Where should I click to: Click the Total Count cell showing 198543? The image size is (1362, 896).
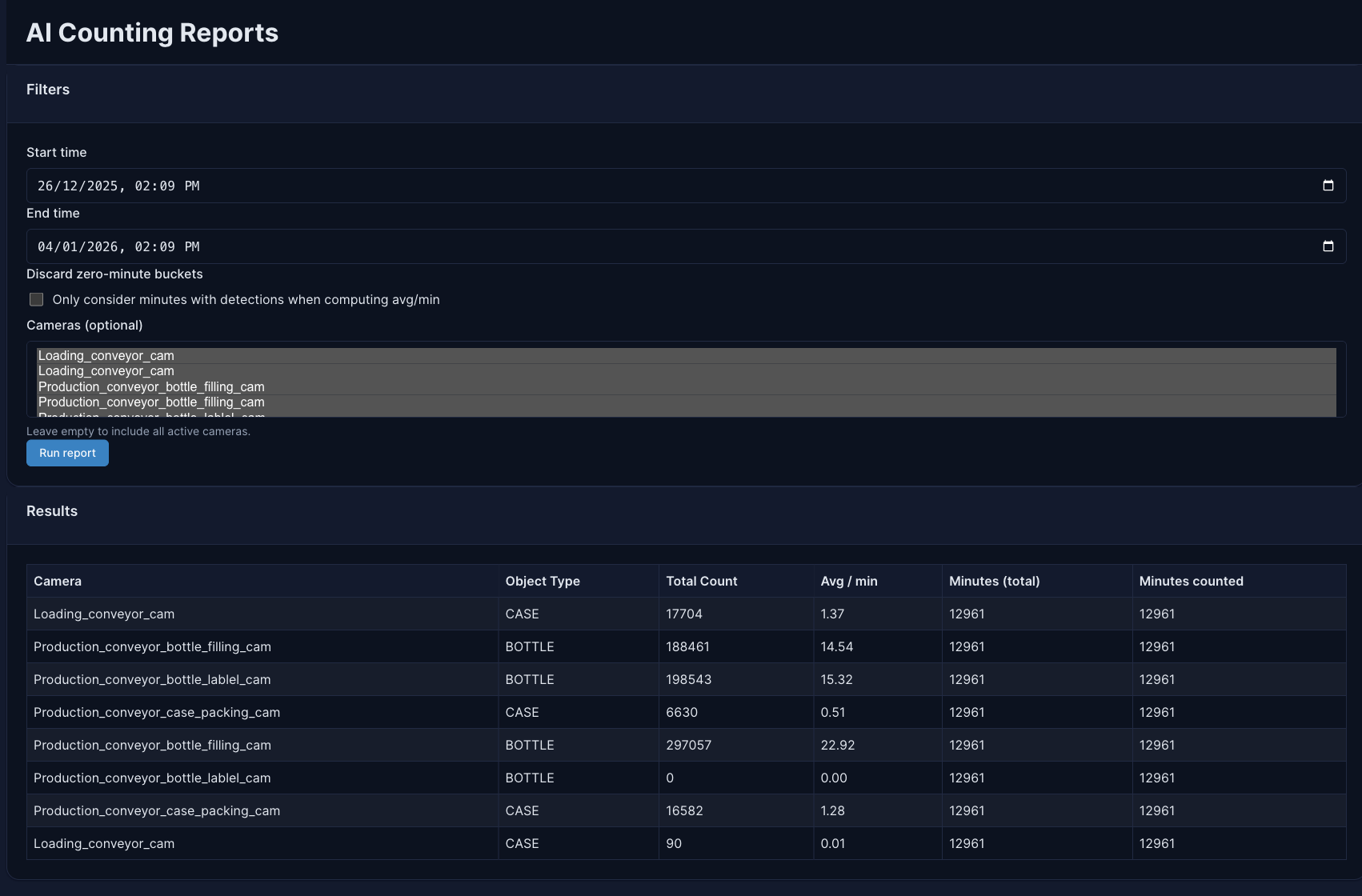[688, 679]
